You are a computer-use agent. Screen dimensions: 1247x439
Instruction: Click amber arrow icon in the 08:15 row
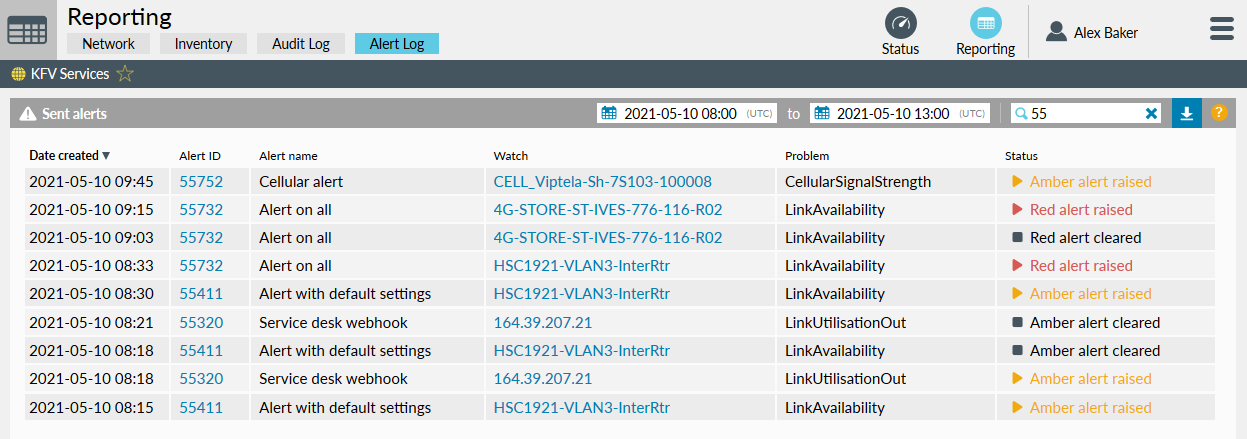1017,408
